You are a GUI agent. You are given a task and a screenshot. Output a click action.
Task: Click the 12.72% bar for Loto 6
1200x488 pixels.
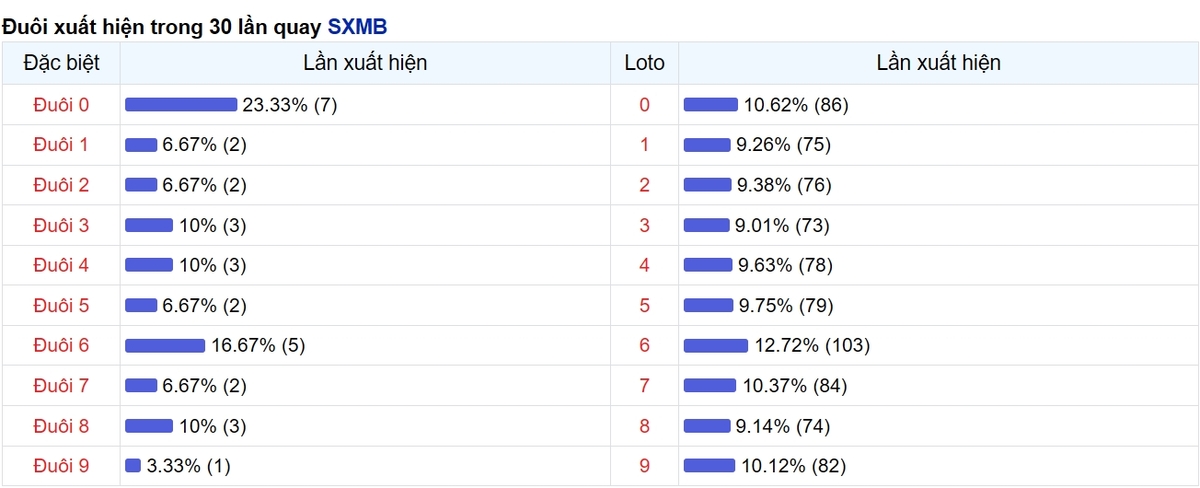716,345
